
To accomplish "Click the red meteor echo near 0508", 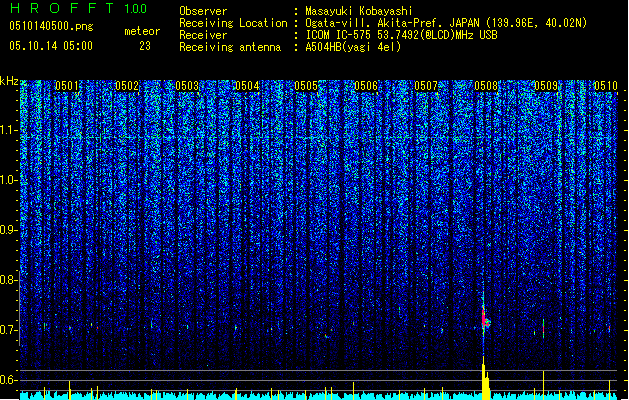I will click(x=485, y=318).
